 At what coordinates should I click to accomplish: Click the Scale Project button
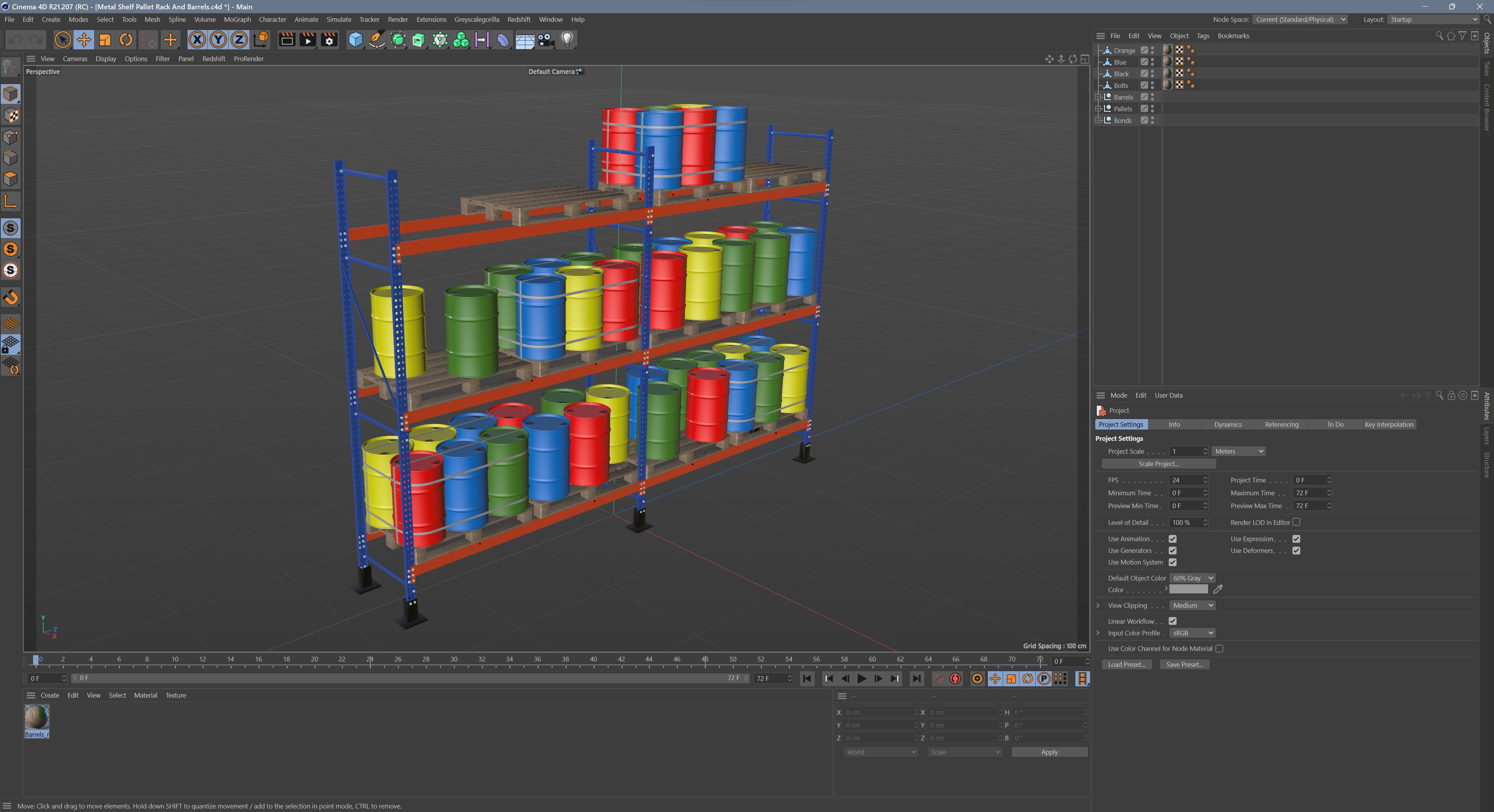(x=1158, y=464)
